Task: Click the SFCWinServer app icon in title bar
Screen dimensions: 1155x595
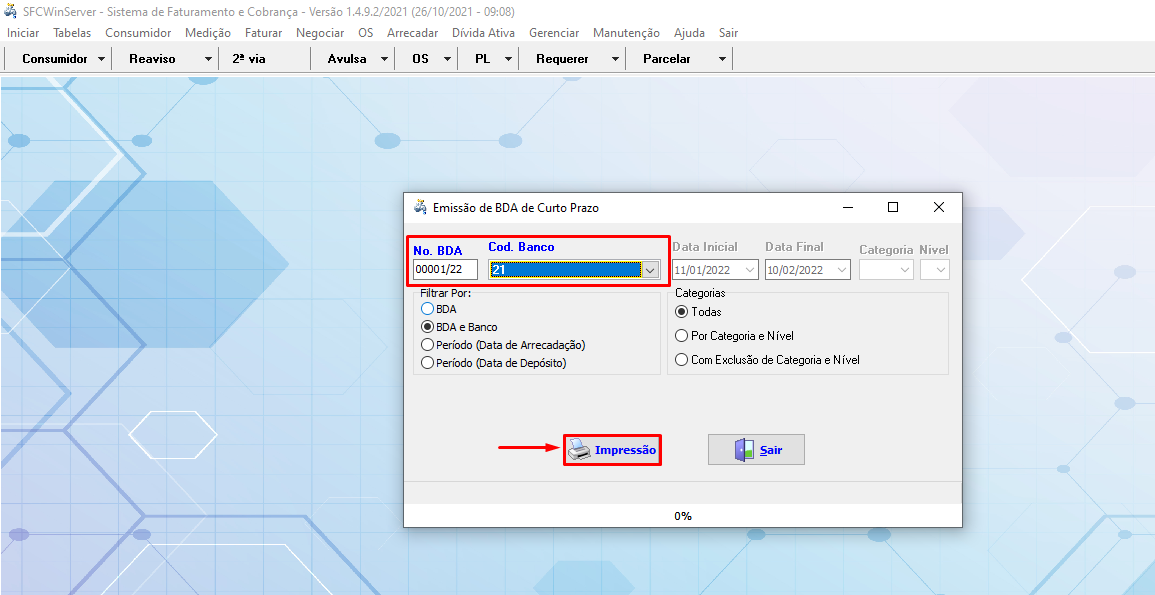Action: 11,11
